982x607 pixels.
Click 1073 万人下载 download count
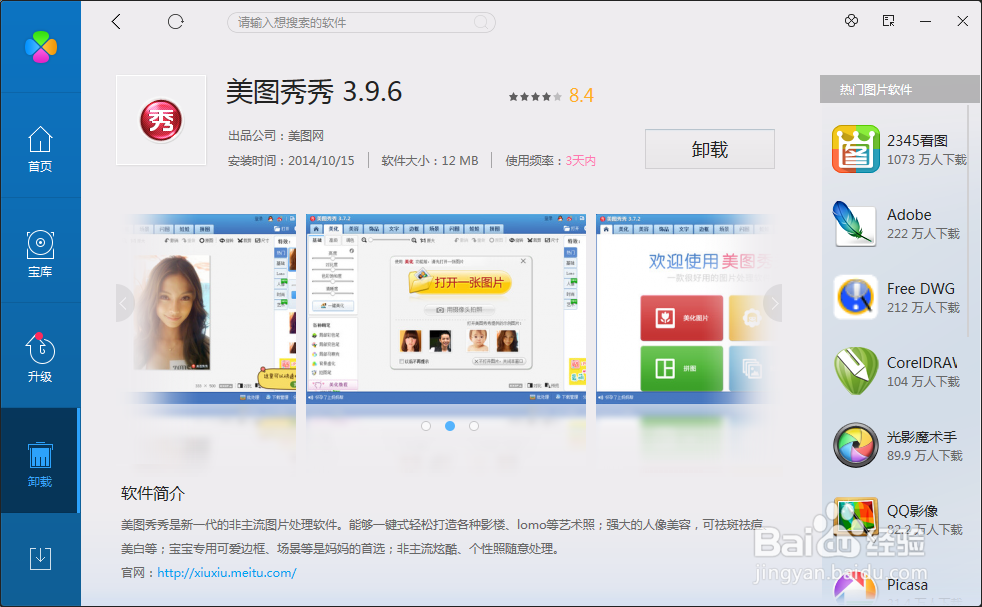point(926,160)
